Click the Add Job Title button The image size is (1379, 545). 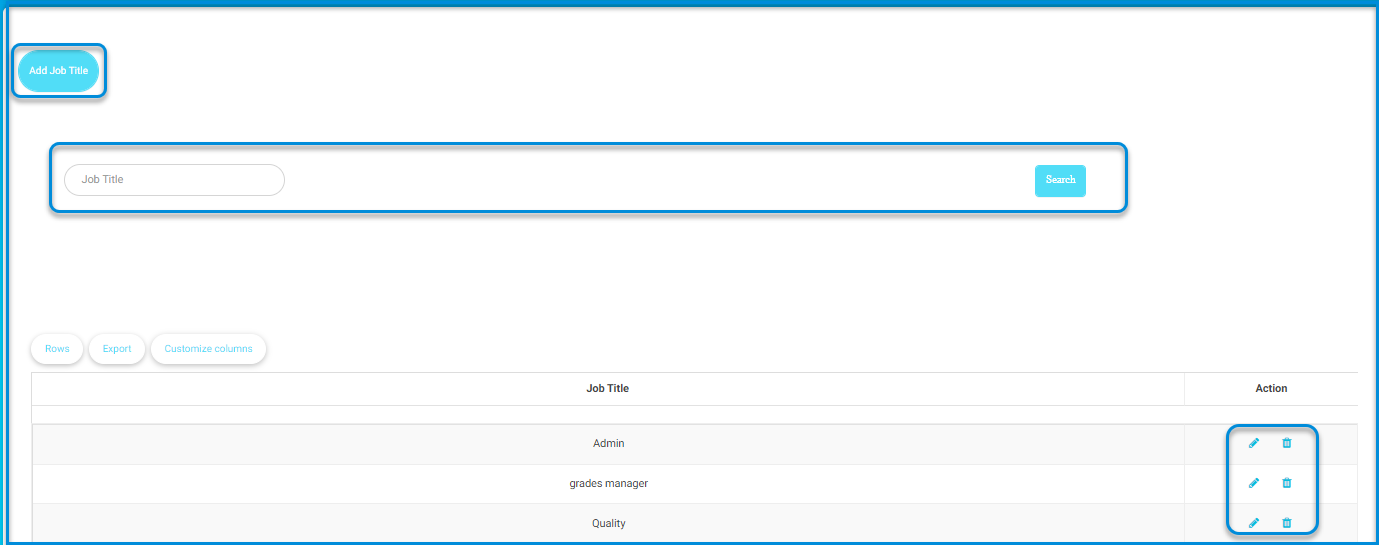(x=58, y=71)
